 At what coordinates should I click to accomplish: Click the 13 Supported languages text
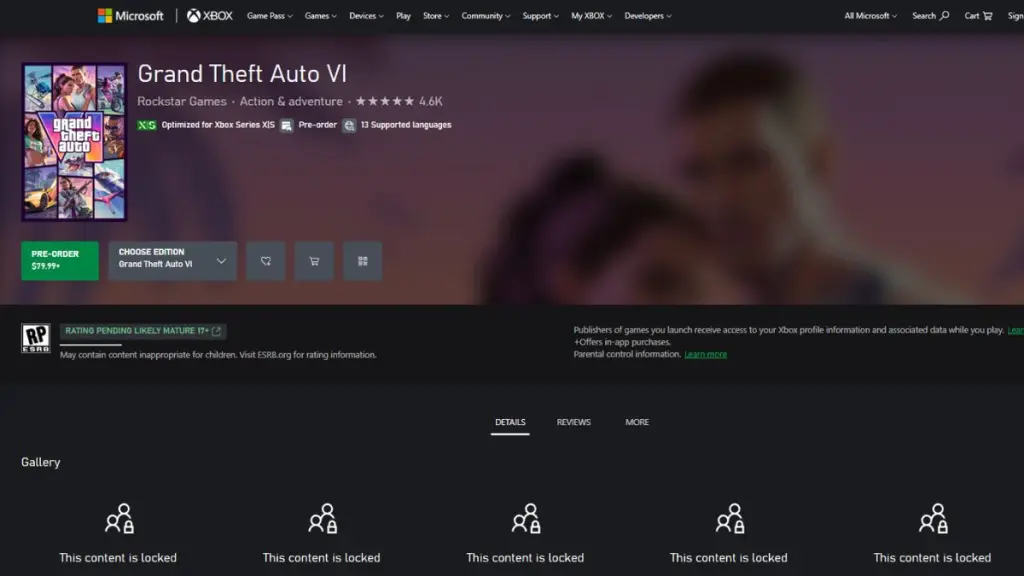pyautogui.click(x=406, y=125)
